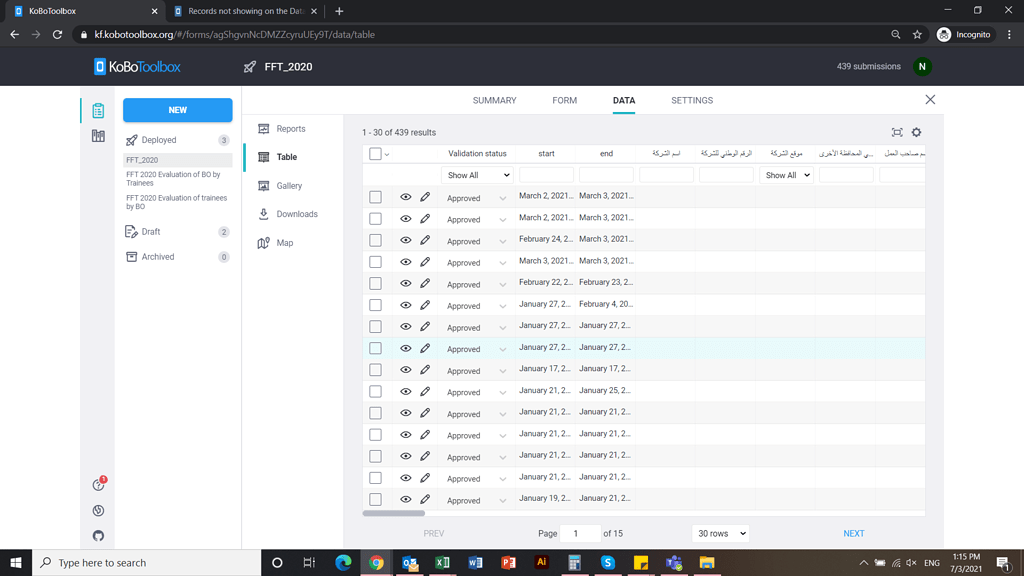The height and width of the screenshot is (576, 1024).
Task: Select the checkbox of the first table row
Action: coord(375,197)
